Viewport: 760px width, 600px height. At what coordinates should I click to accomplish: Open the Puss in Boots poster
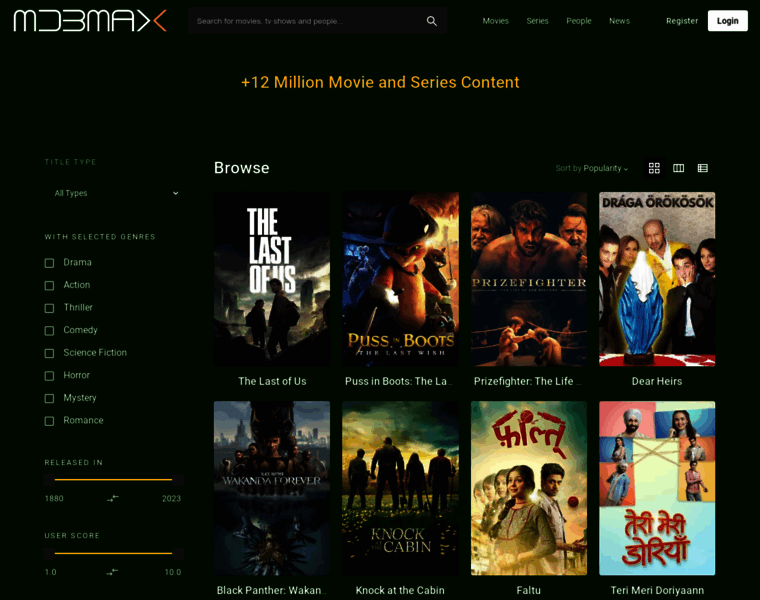coord(400,279)
